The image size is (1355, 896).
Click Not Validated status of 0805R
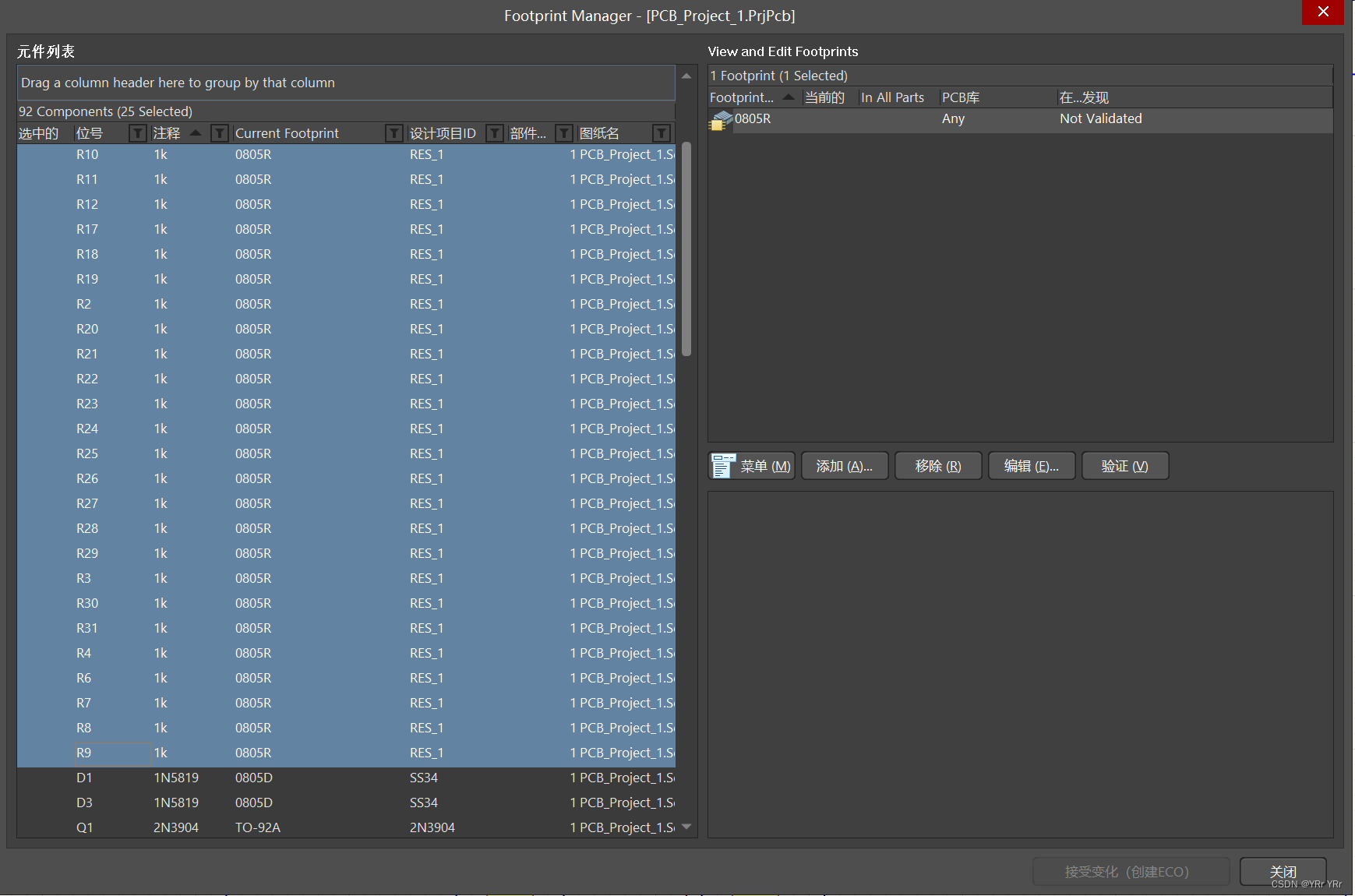pos(1100,119)
